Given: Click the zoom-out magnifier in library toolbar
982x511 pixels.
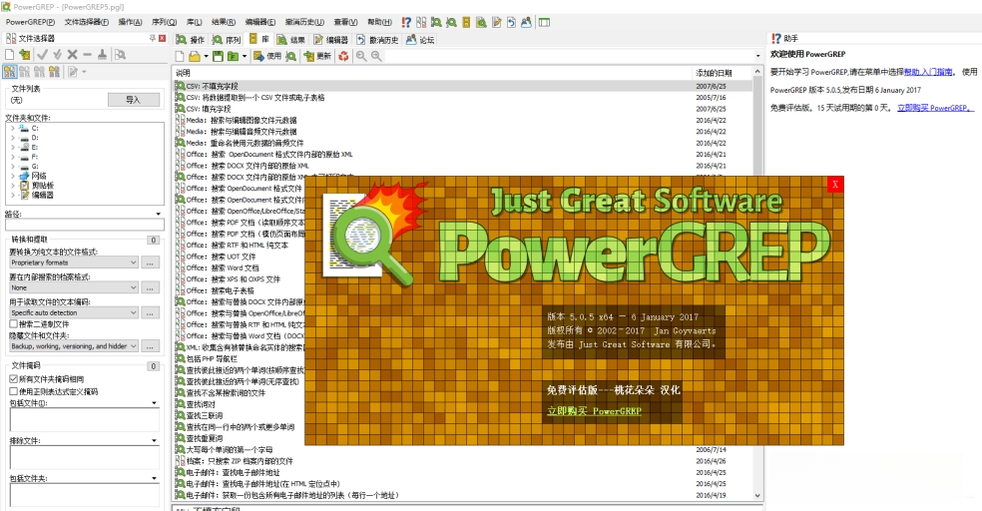Looking at the screenshot, I should 361,56.
